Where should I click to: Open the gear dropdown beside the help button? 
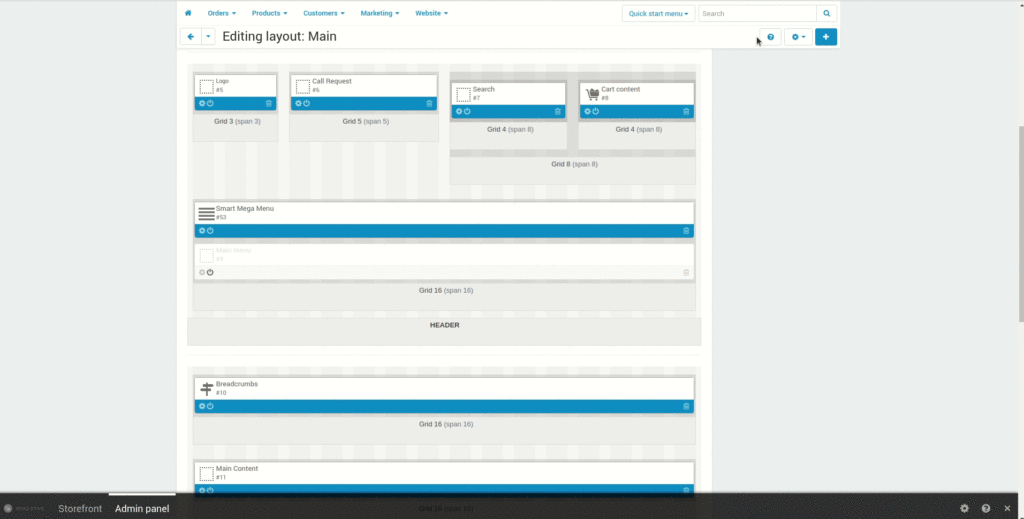coord(798,37)
